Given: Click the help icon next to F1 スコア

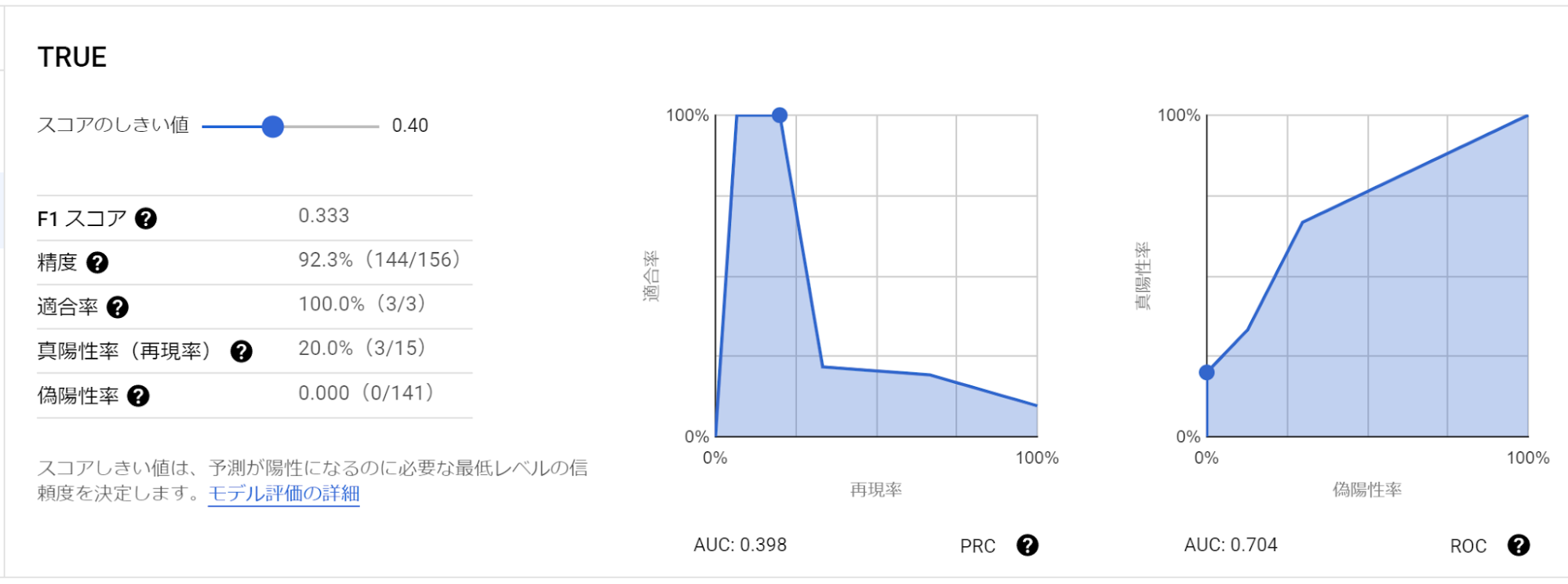Looking at the screenshot, I should point(146,218).
